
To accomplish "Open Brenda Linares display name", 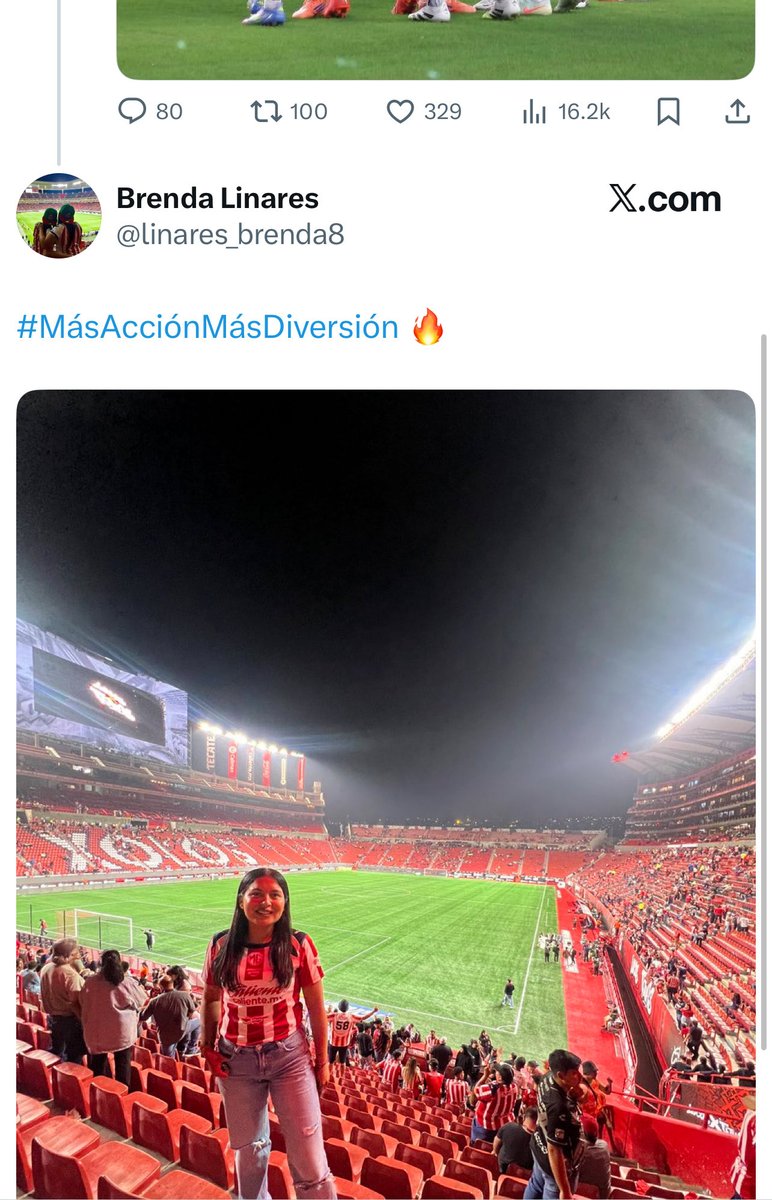I will click(218, 198).
